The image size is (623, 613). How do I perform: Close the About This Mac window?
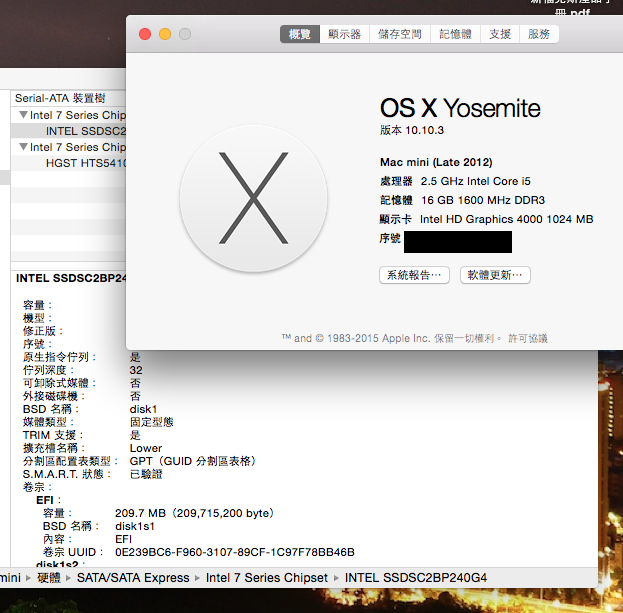click(x=145, y=34)
